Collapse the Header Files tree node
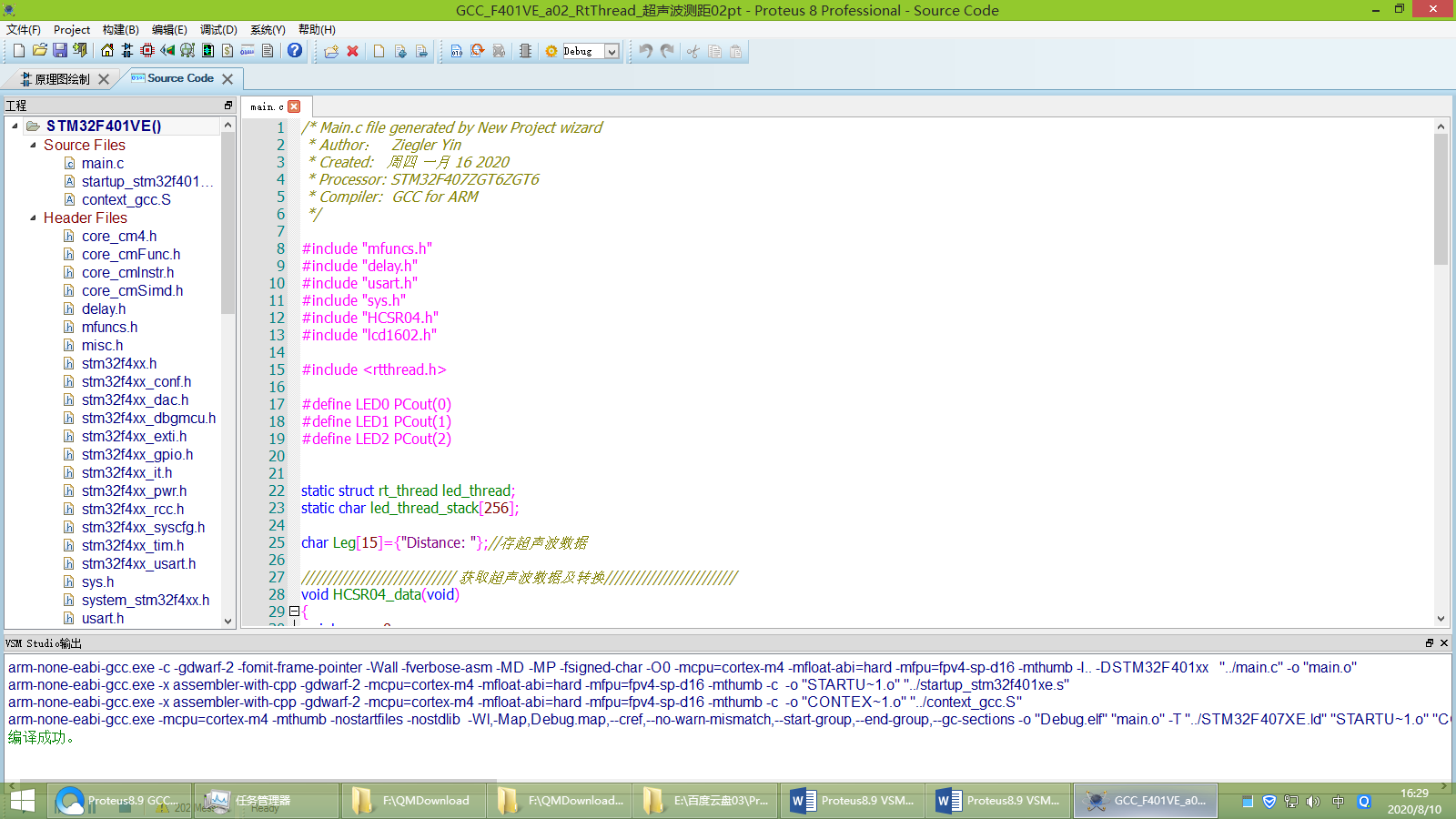1456x819 pixels. coord(34,217)
